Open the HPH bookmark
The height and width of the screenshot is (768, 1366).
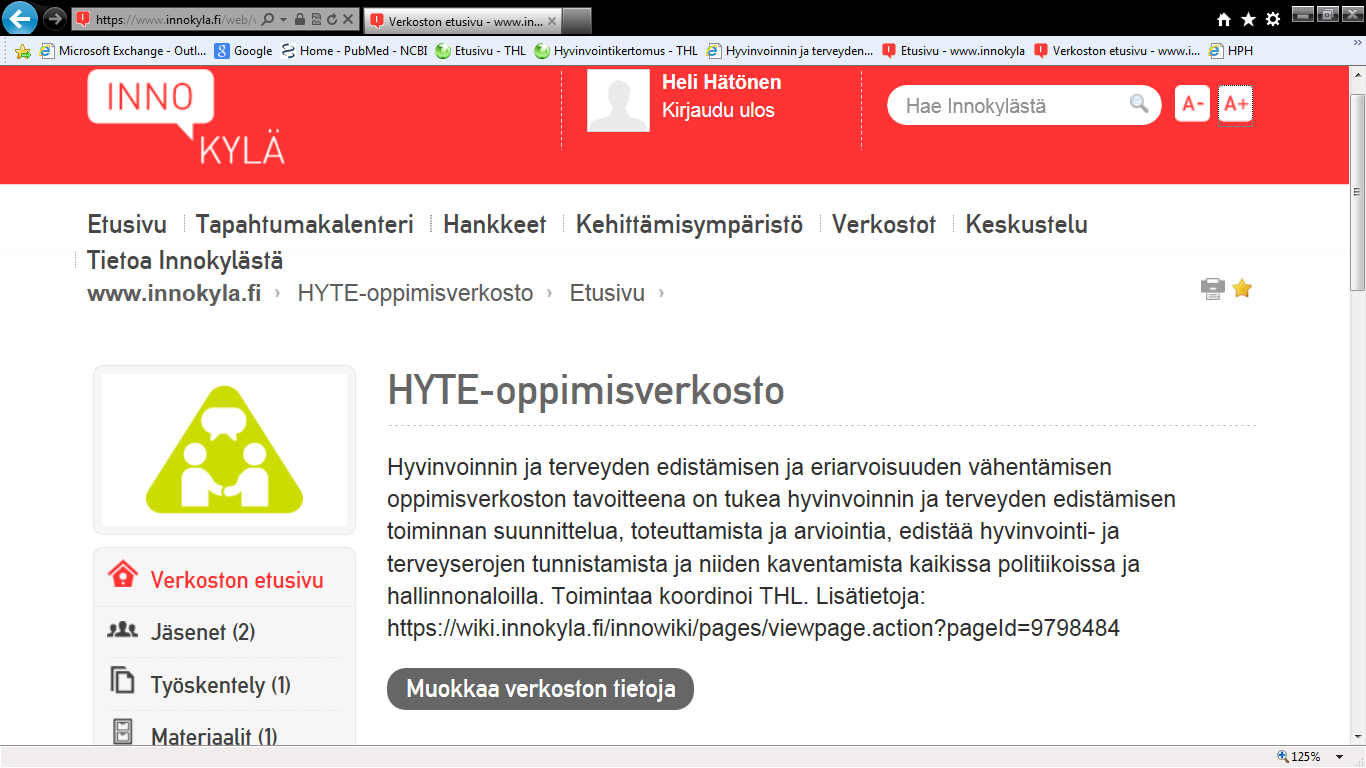point(1231,51)
